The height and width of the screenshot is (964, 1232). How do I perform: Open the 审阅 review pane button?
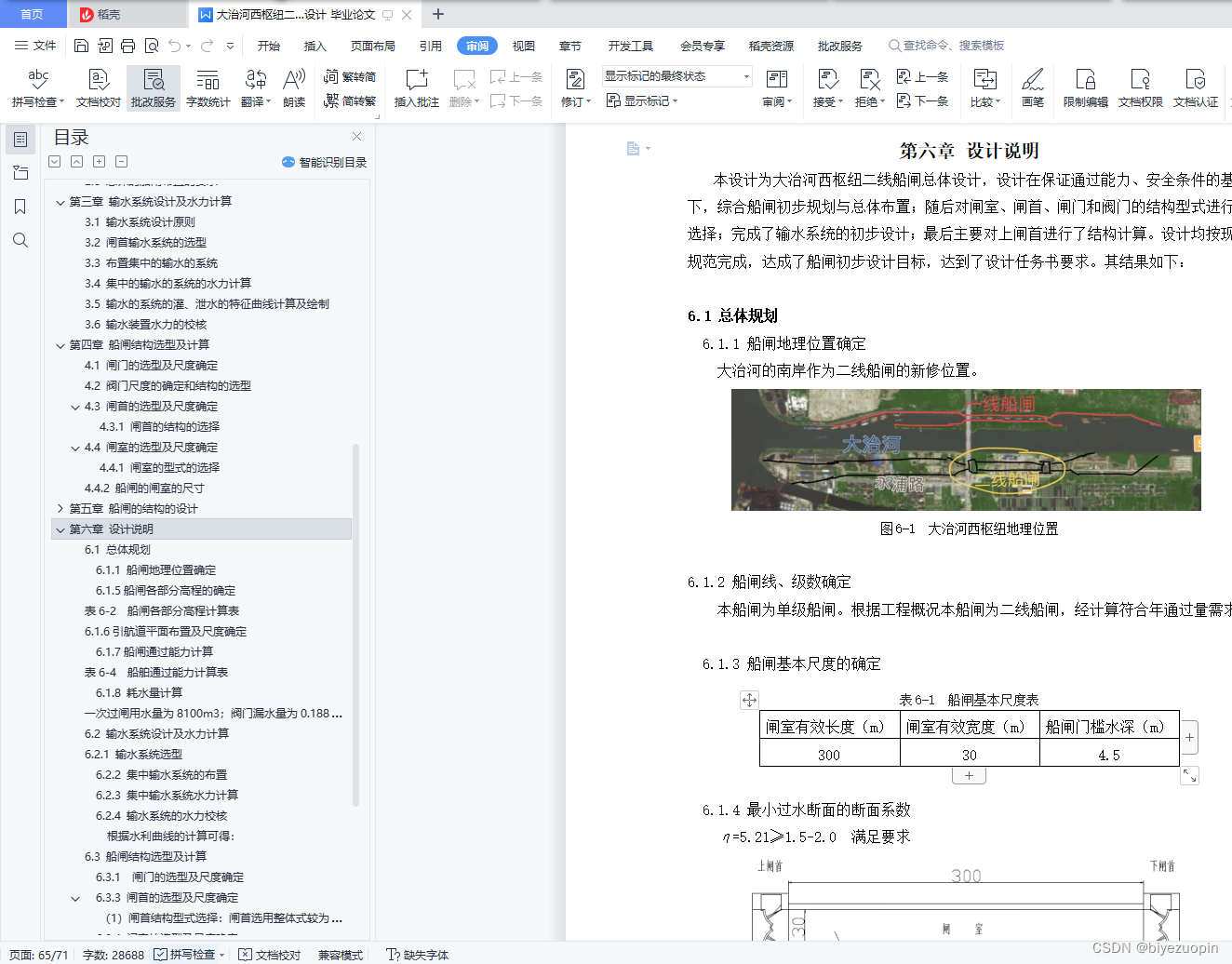tap(777, 87)
